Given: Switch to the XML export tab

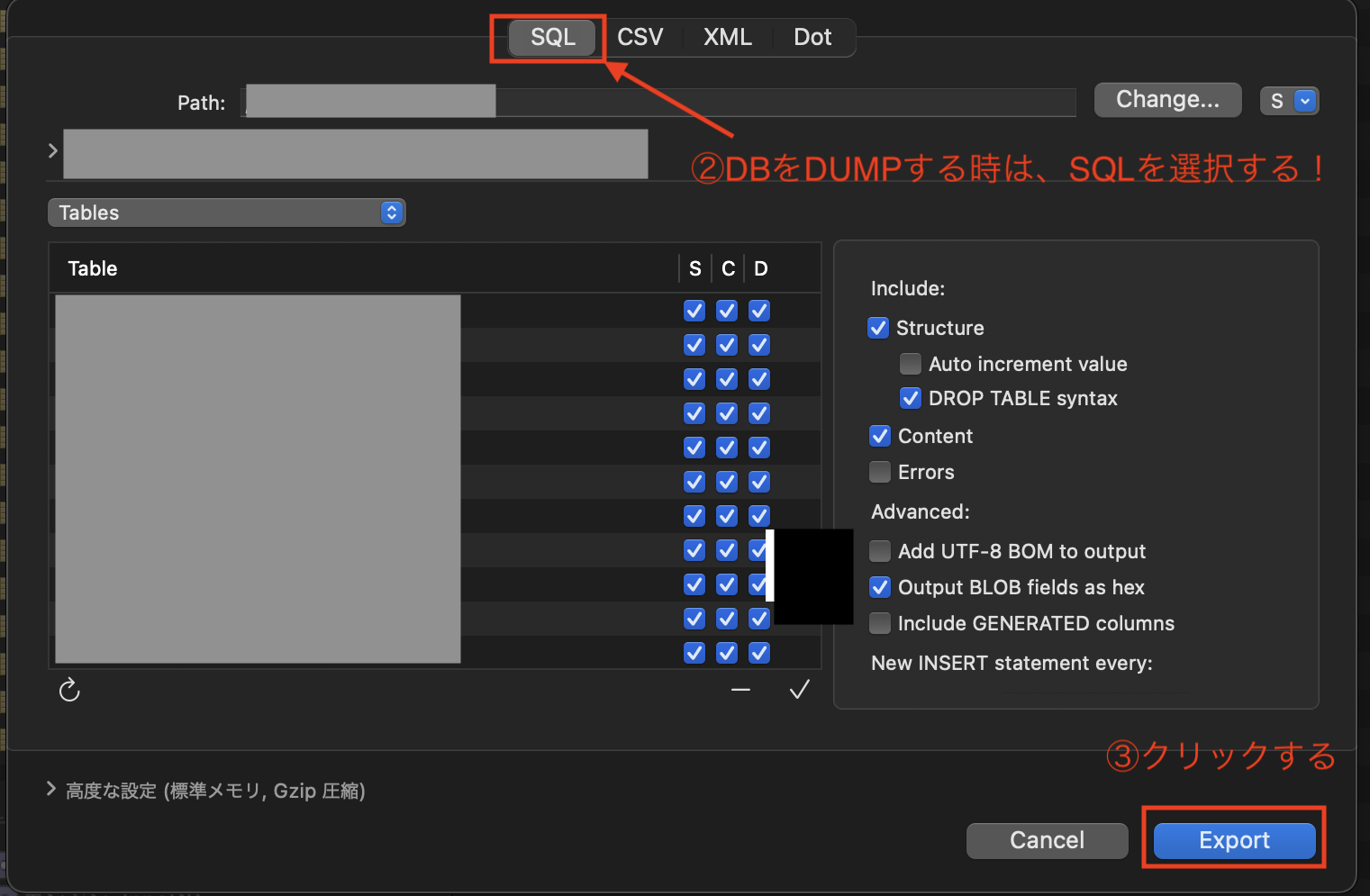Looking at the screenshot, I should (728, 37).
